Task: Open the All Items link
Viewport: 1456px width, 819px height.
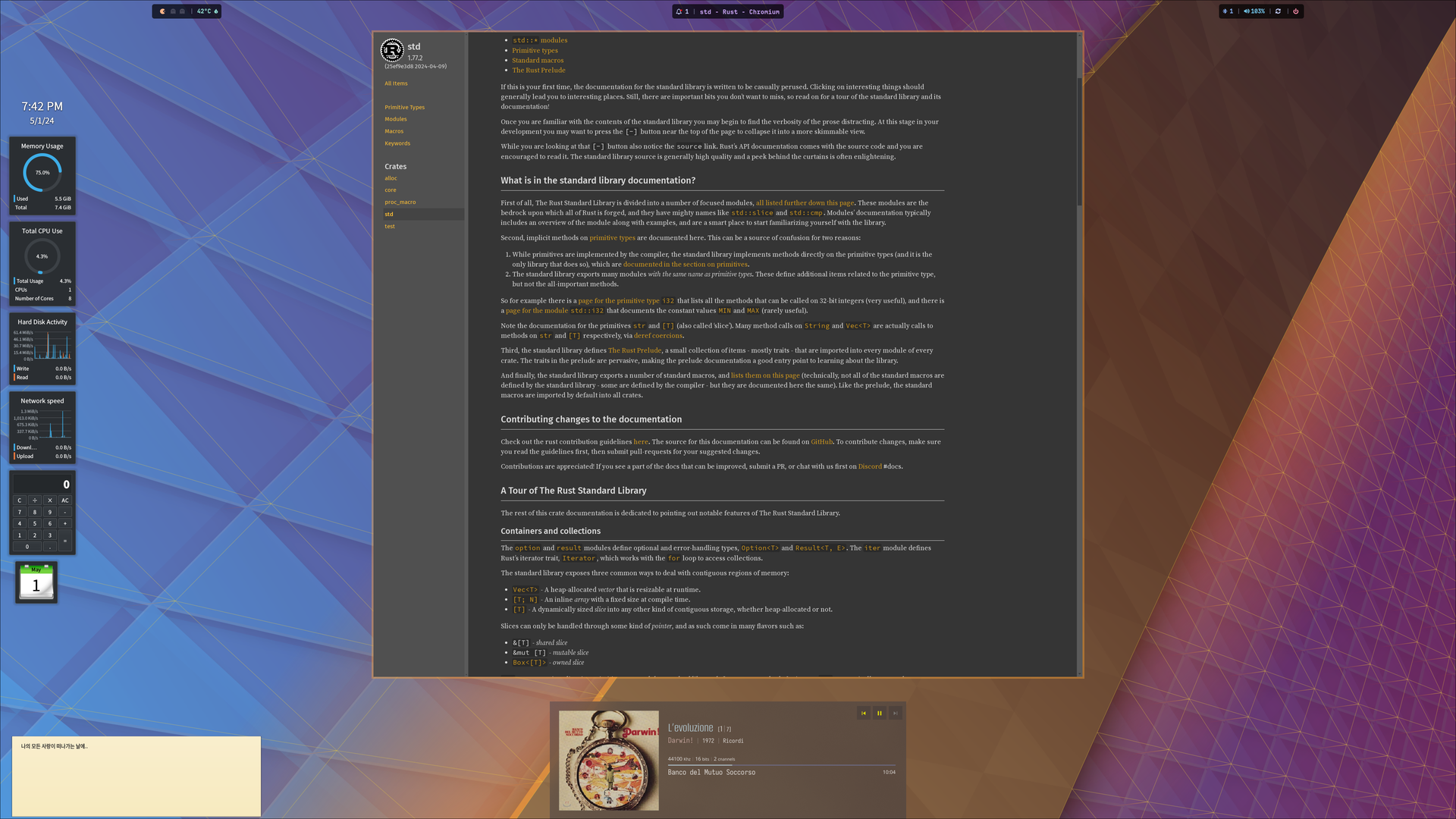Action: (x=396, y=83)
